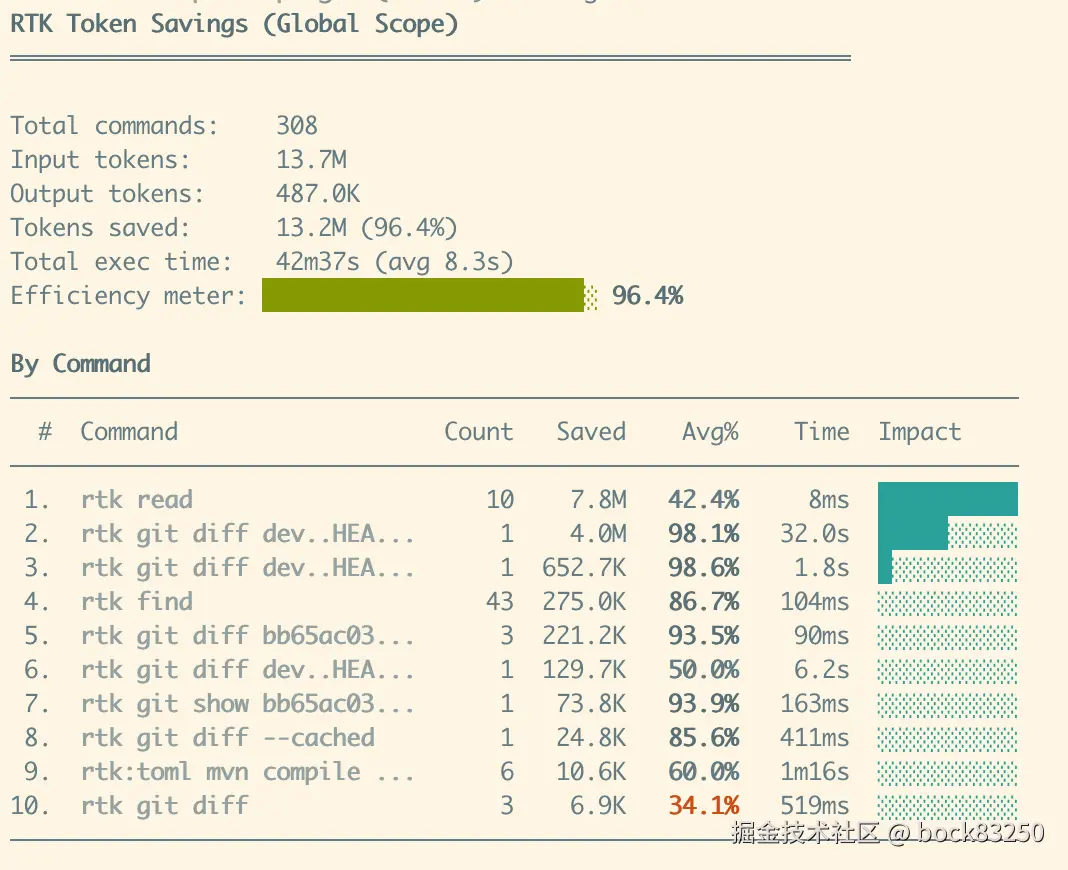This screenshot has height=870, width=1068.
Task: Click the Count column header
Action: [x=479, y=431]
